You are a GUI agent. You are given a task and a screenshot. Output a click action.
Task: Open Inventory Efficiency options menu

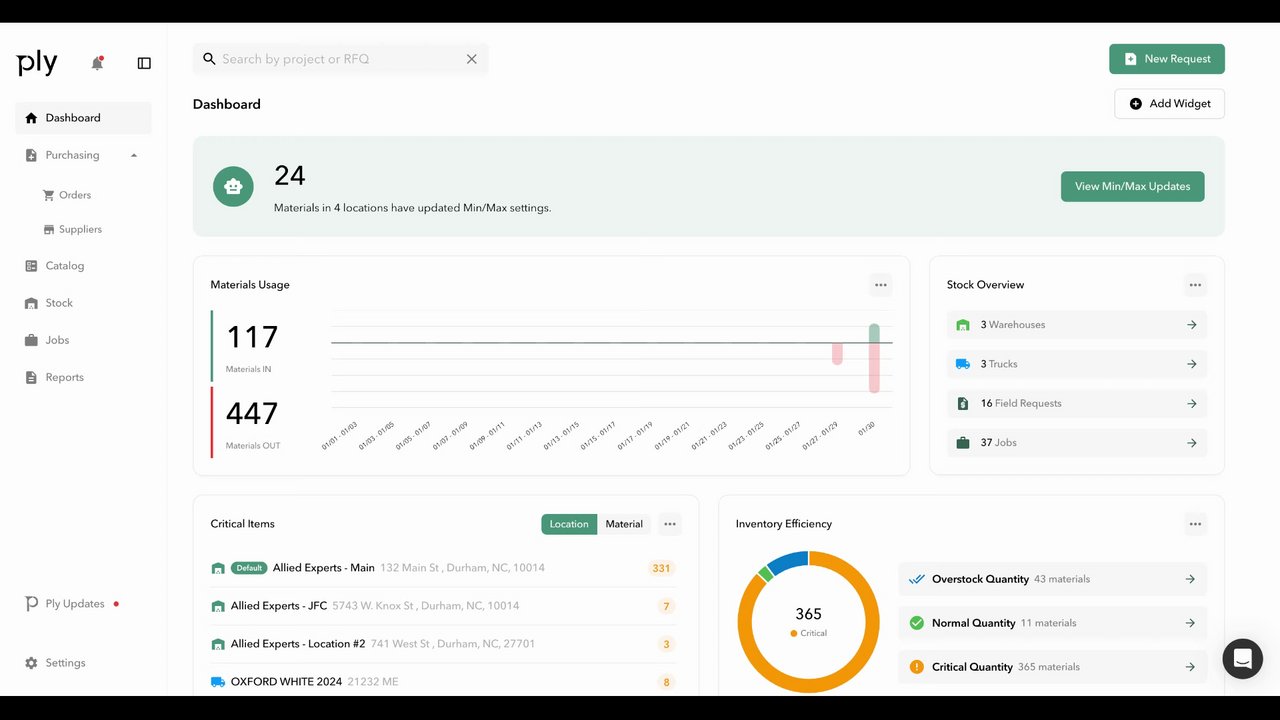(1195, 524)
